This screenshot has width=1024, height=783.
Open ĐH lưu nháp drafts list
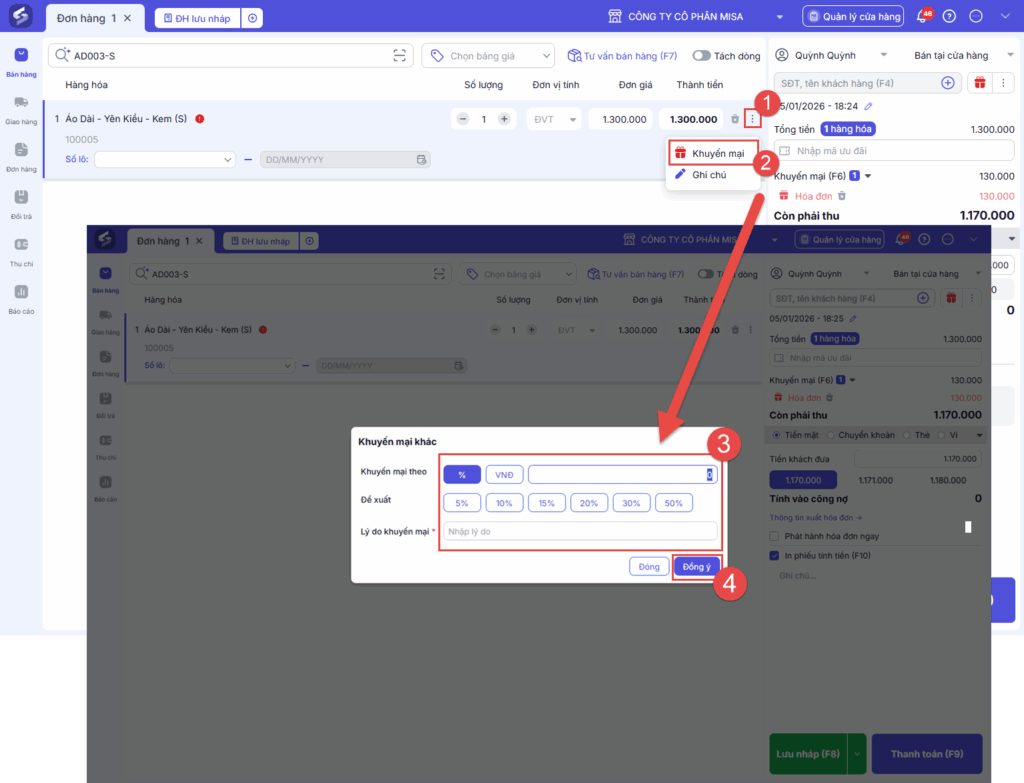point(197,18)
